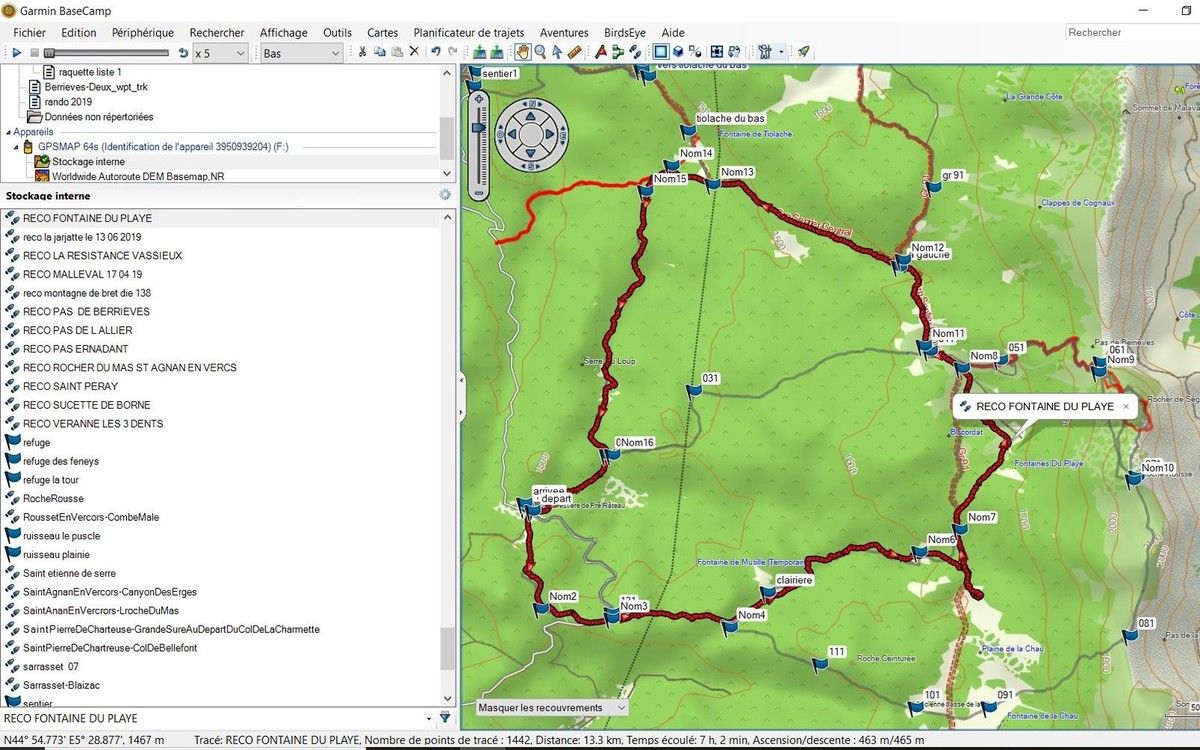Start playback with the play button

coord(17,53)
